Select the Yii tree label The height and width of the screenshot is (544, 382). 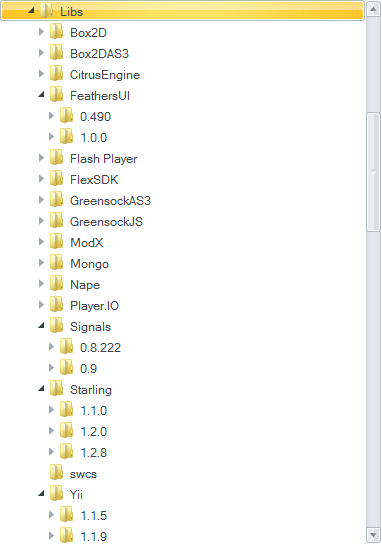(76, 495)
